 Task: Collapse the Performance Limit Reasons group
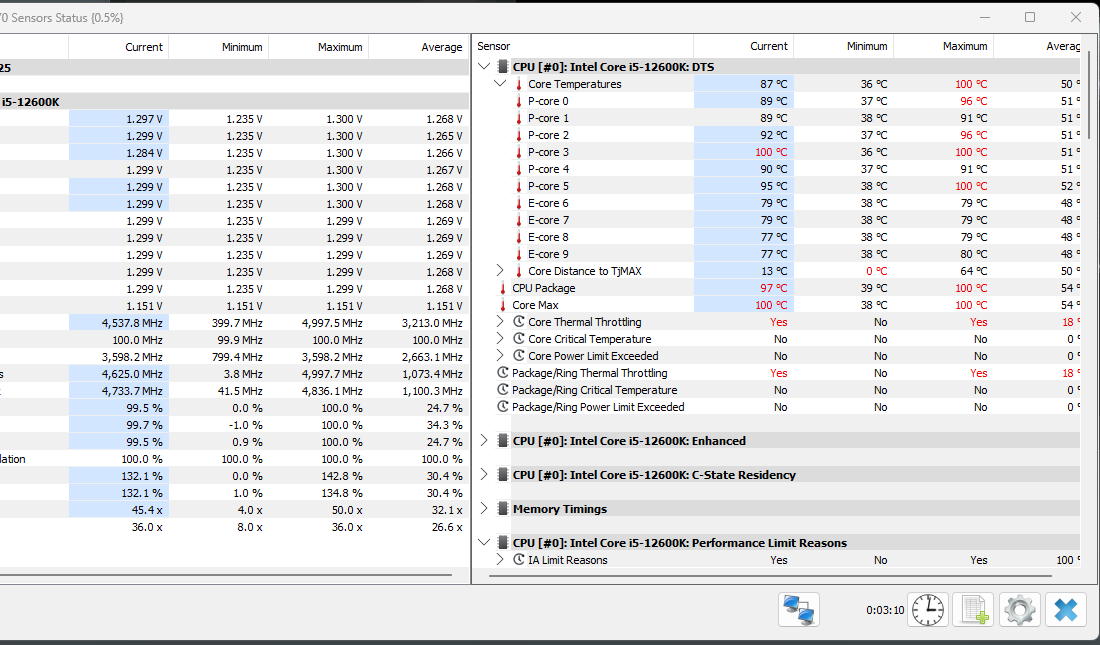coord(484,542)
